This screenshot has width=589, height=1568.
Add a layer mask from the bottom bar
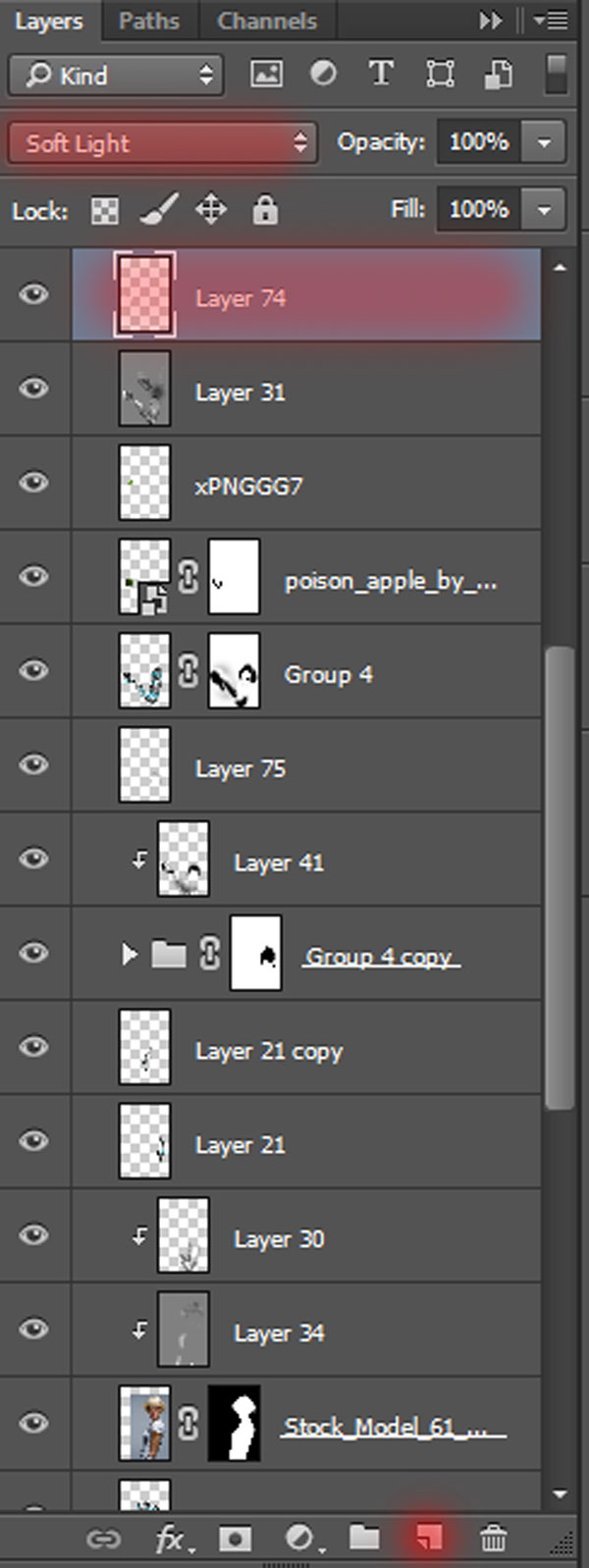tap(235, 1538)
